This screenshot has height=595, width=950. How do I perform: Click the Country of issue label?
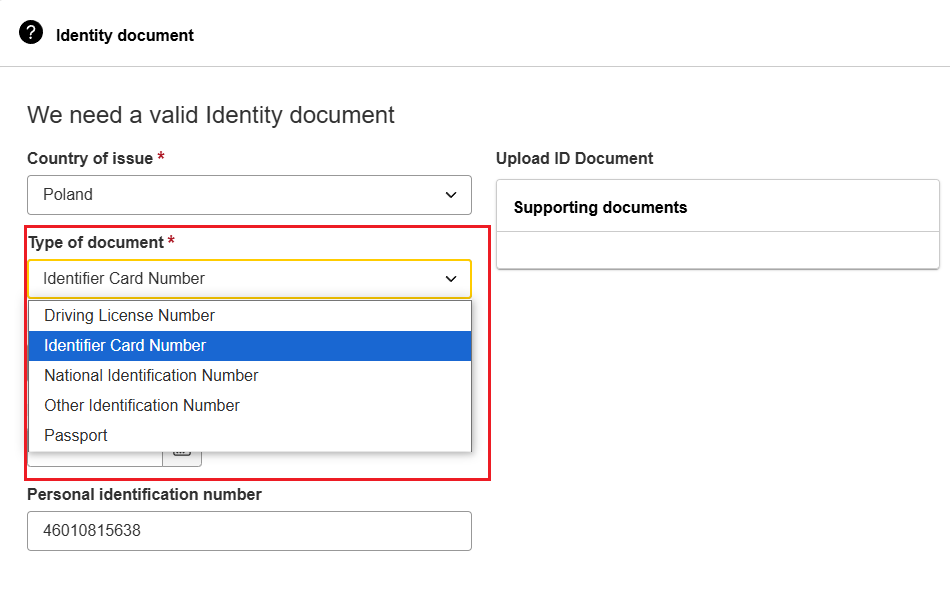point(90,158)
